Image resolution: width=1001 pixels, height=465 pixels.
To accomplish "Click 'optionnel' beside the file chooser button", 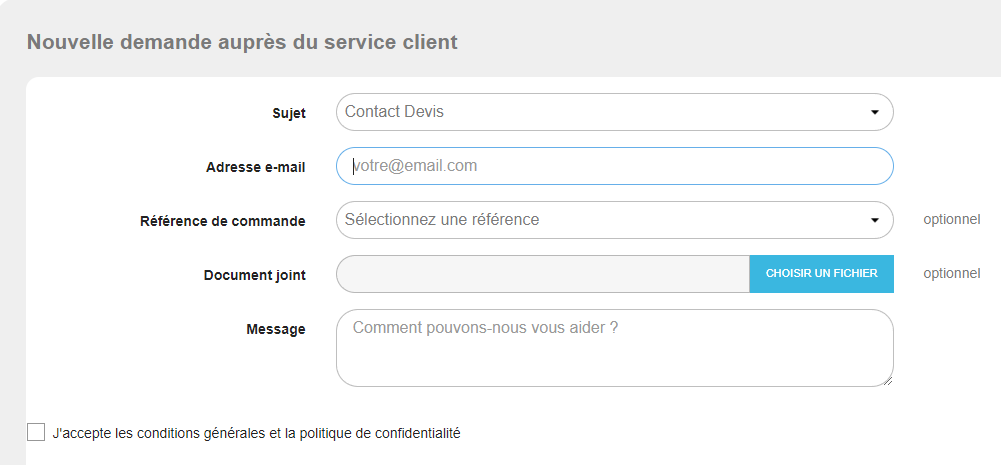I will pyautogui.click(x=951, y=274).
